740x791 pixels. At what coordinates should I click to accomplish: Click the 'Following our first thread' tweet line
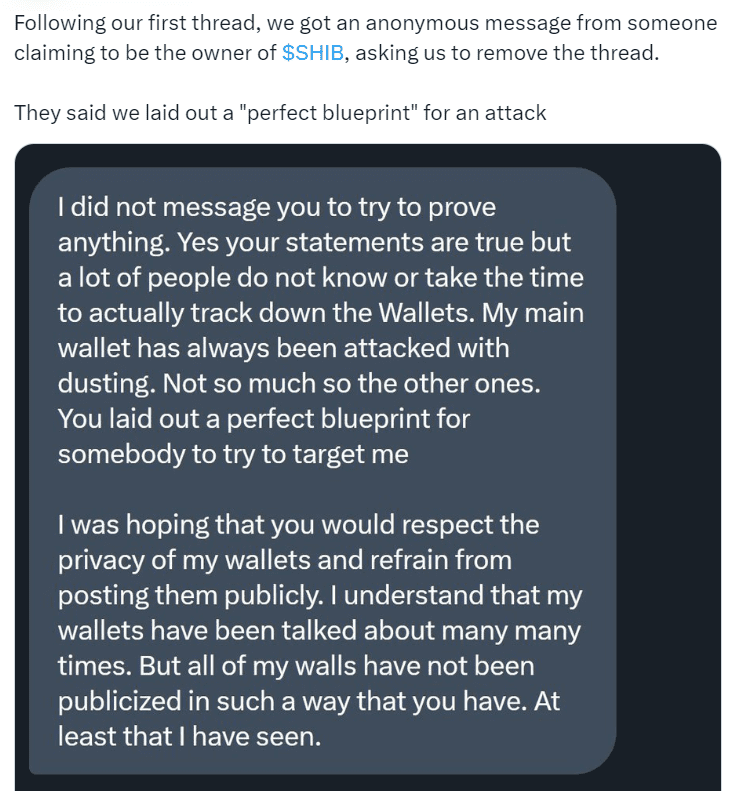click(x=365, y=23)
